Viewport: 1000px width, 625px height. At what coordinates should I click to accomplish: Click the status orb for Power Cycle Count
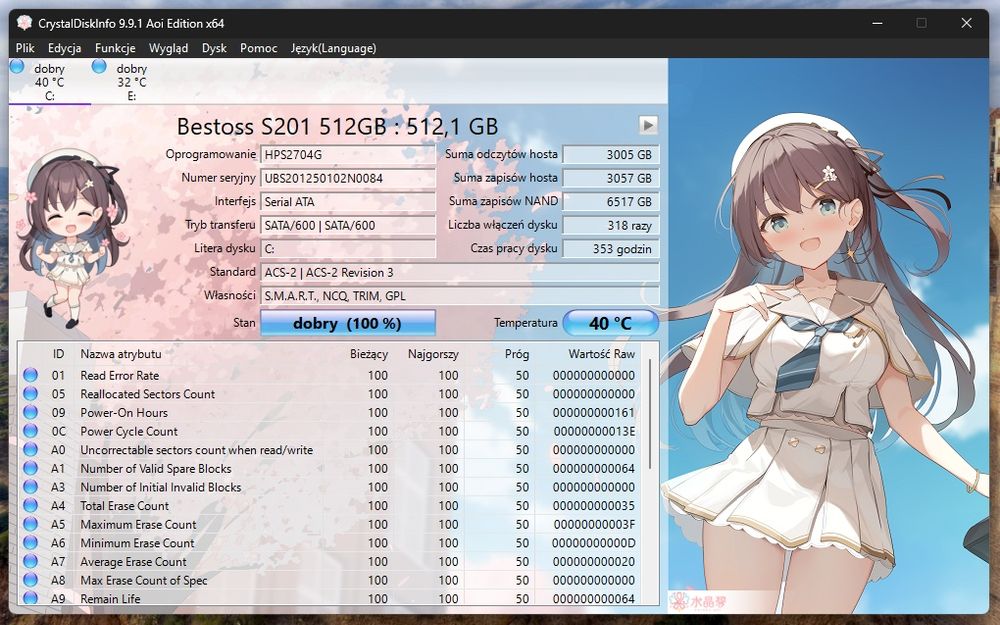(x=30, y=430)
